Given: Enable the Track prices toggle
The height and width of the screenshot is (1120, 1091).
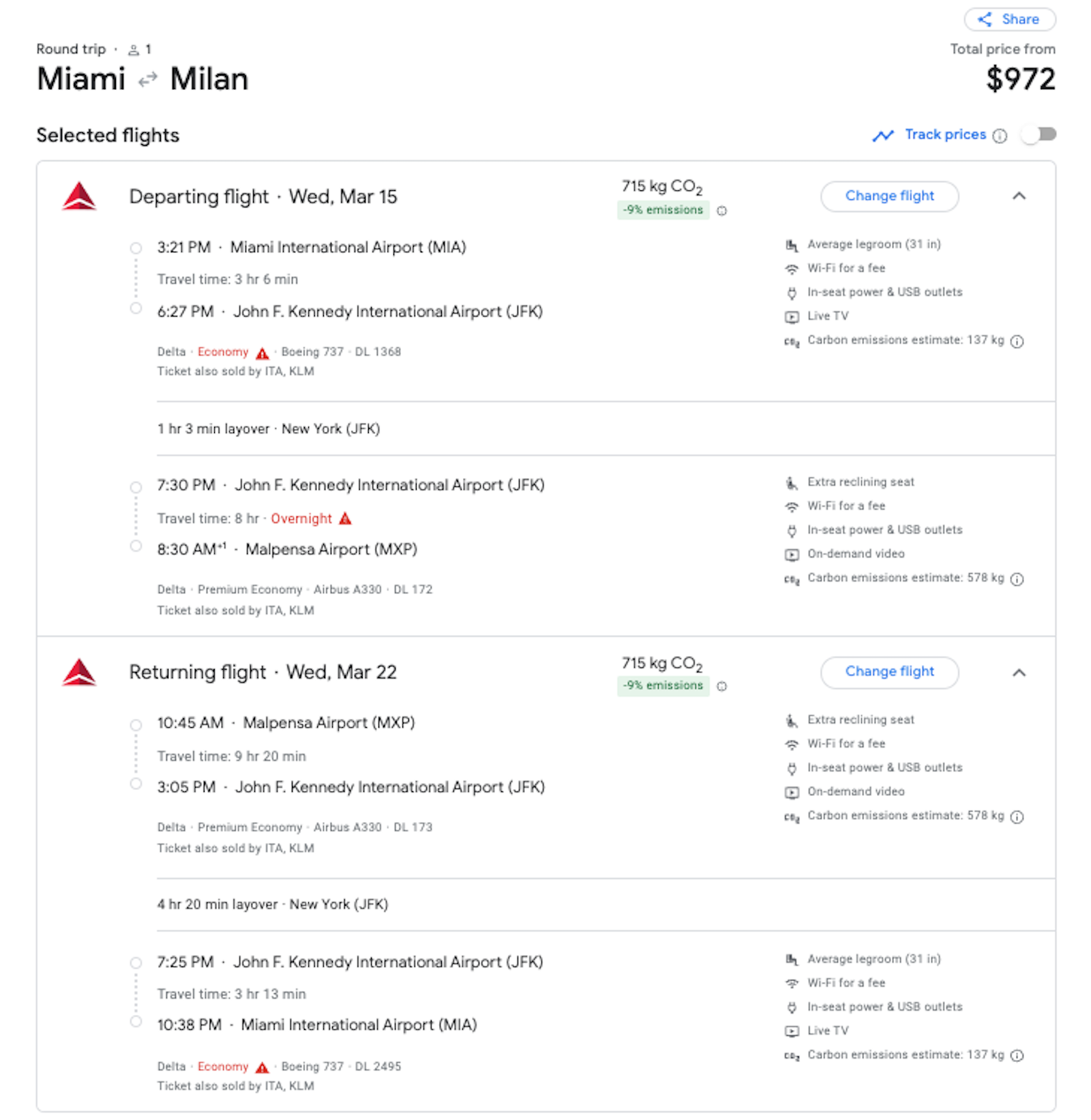Looking at the screenshot, I should 1038,134.
